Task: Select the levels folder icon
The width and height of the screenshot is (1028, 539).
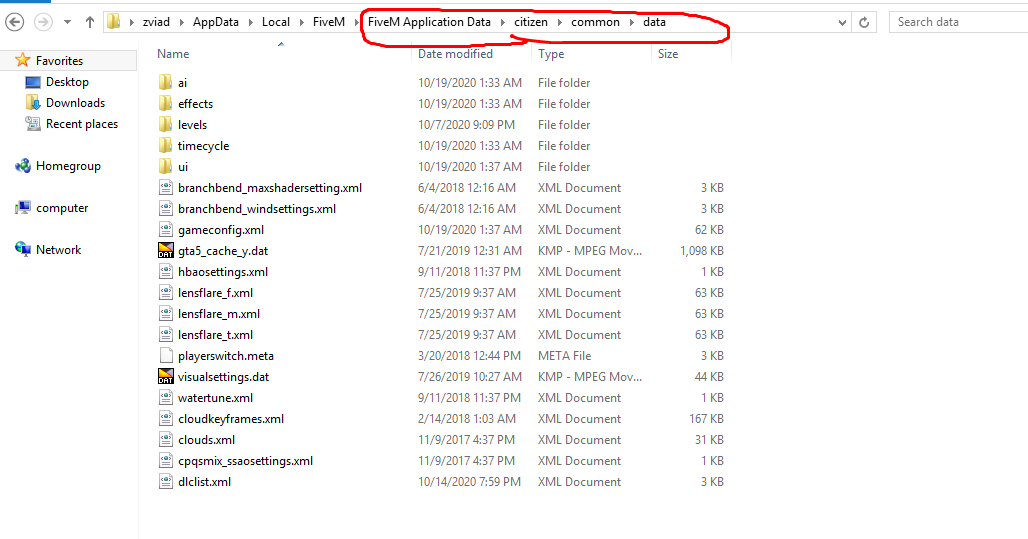Action: (x=166, y=125)
